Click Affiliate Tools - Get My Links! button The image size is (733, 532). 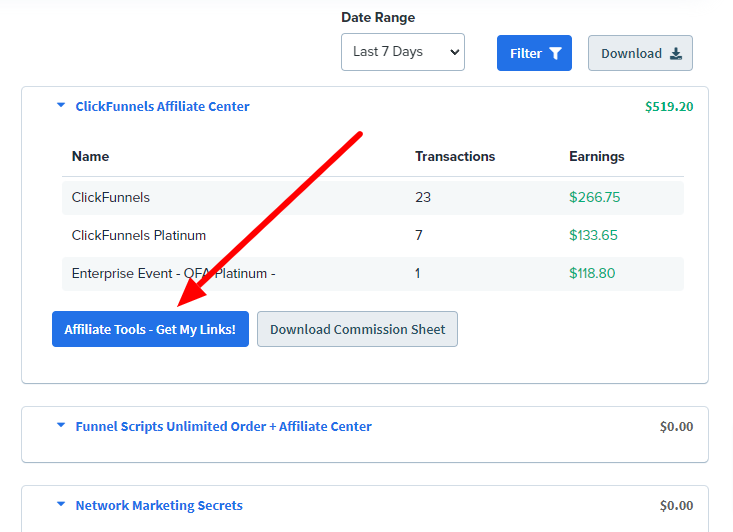pos(150,329)
